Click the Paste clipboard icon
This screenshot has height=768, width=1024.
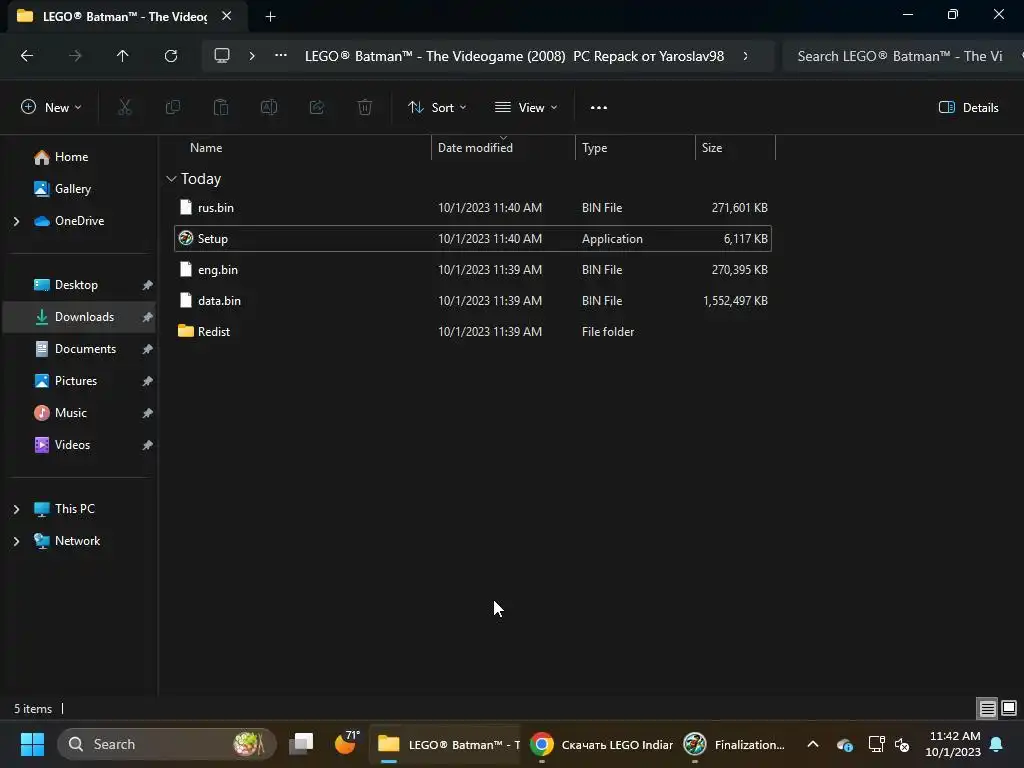(221, 108)
